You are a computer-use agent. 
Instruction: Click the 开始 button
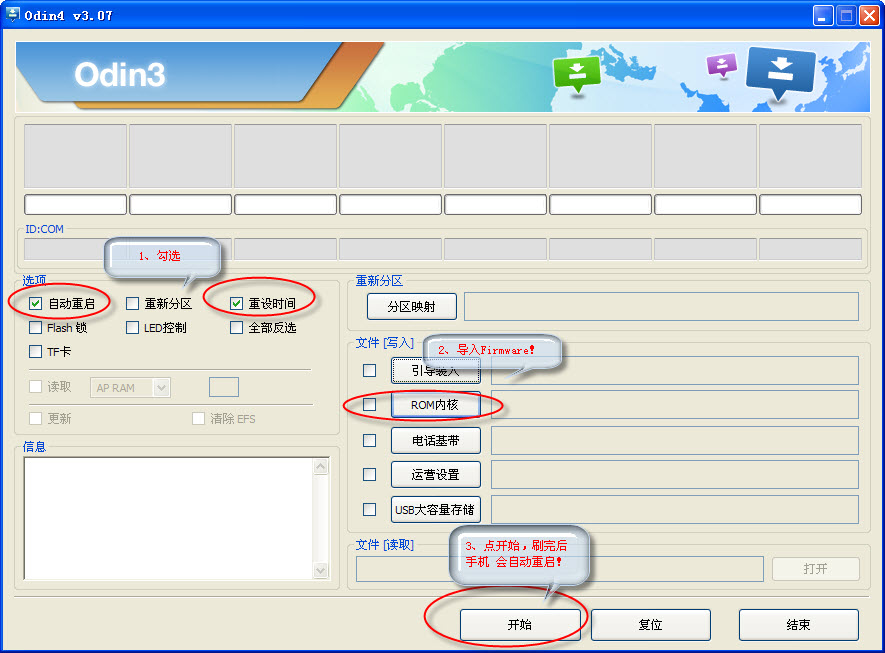pyautogui.click(x=520, y=625)
